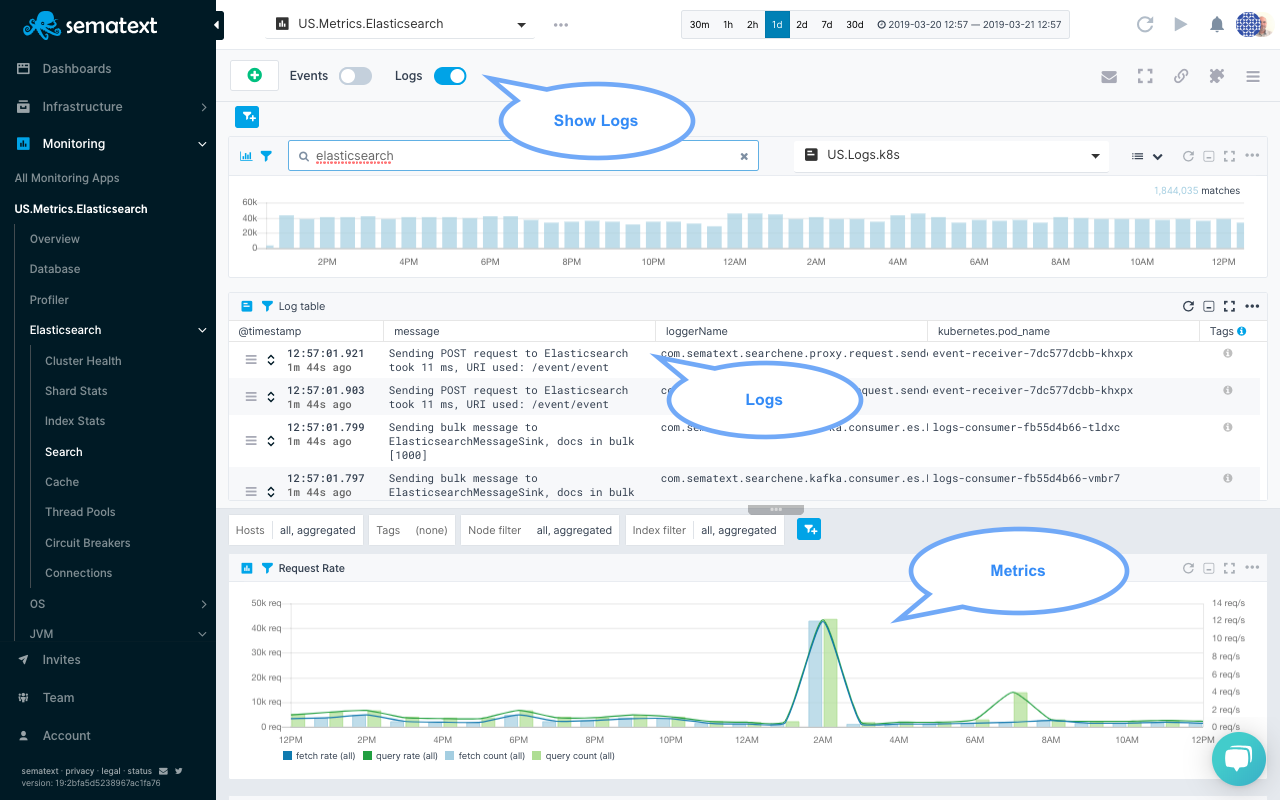The width and height of the screenshot is (1280, 800).
Task: Expand the 12:57:01.903 log row
Action: [270, 397]
